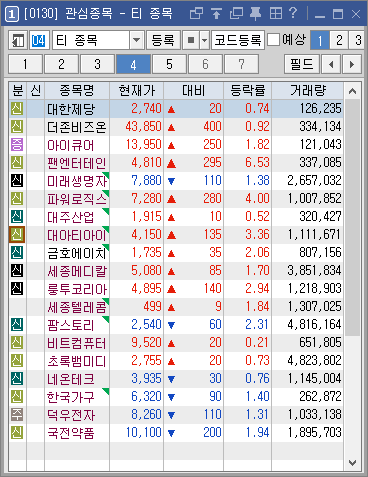Click the boxed 신 icon beside 대아티아이

(x=17, y=235)
